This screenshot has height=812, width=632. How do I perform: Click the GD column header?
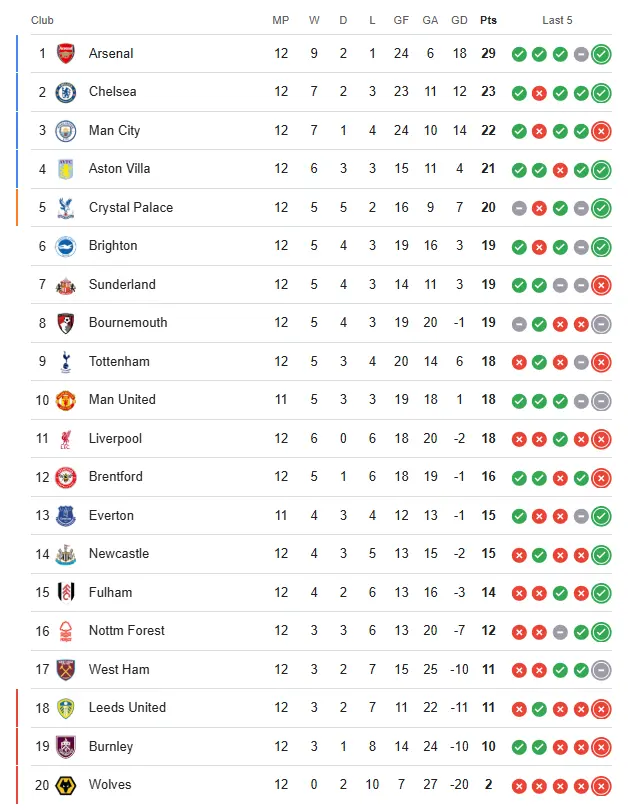459,20
